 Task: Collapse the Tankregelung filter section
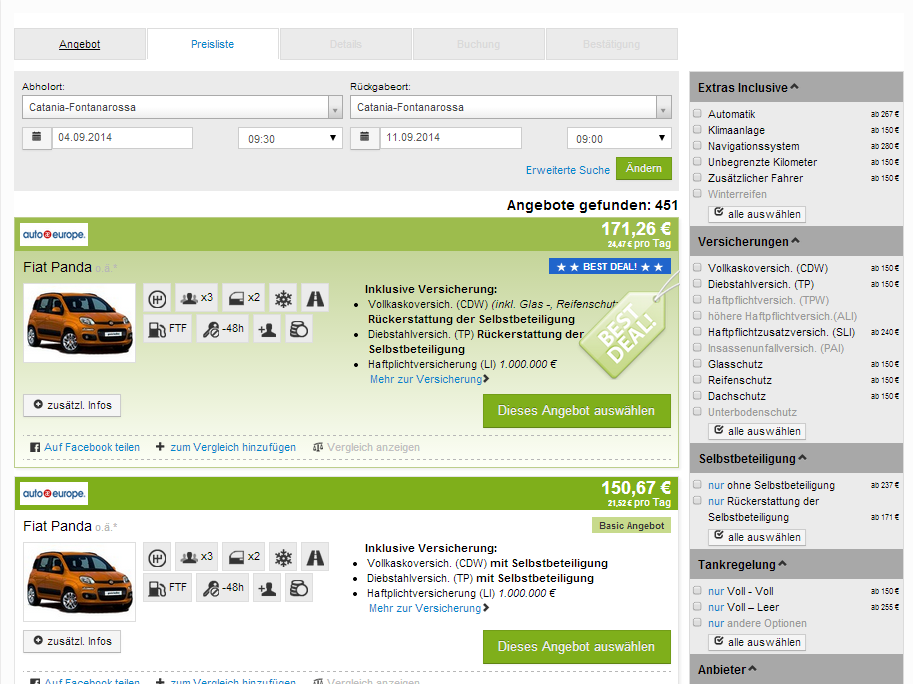[x=742, y=565]
